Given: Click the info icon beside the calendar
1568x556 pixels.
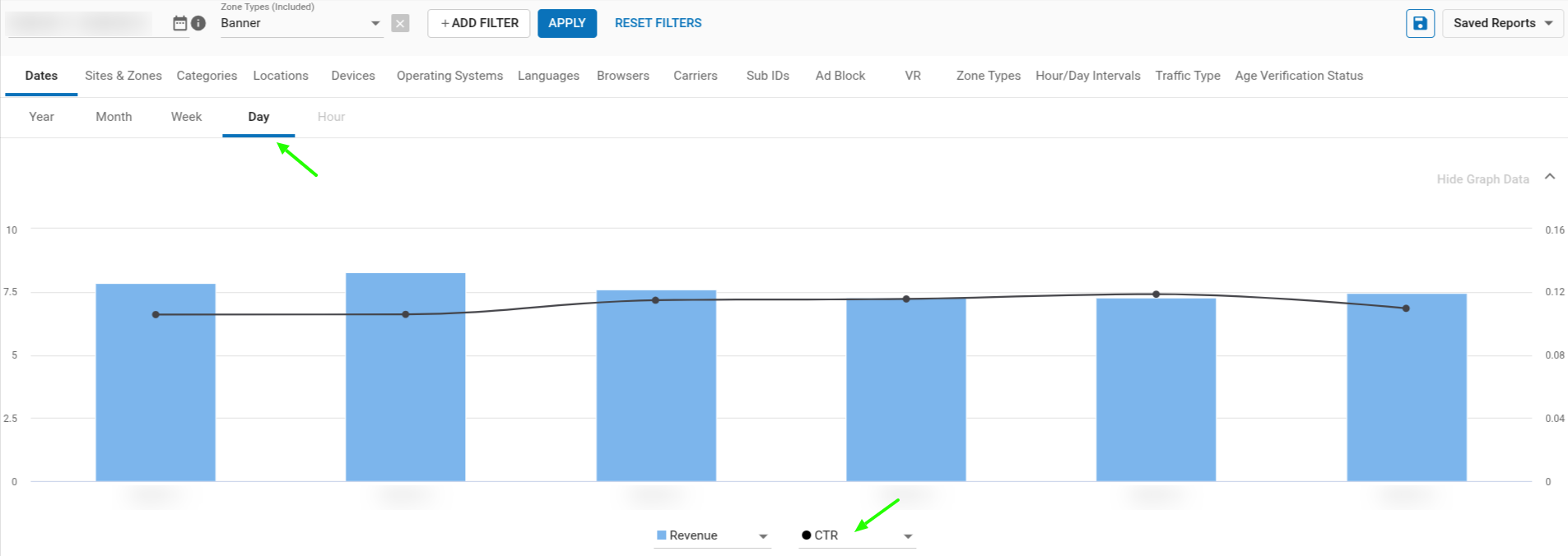Looking at the screenshot, I should [198, 23].
